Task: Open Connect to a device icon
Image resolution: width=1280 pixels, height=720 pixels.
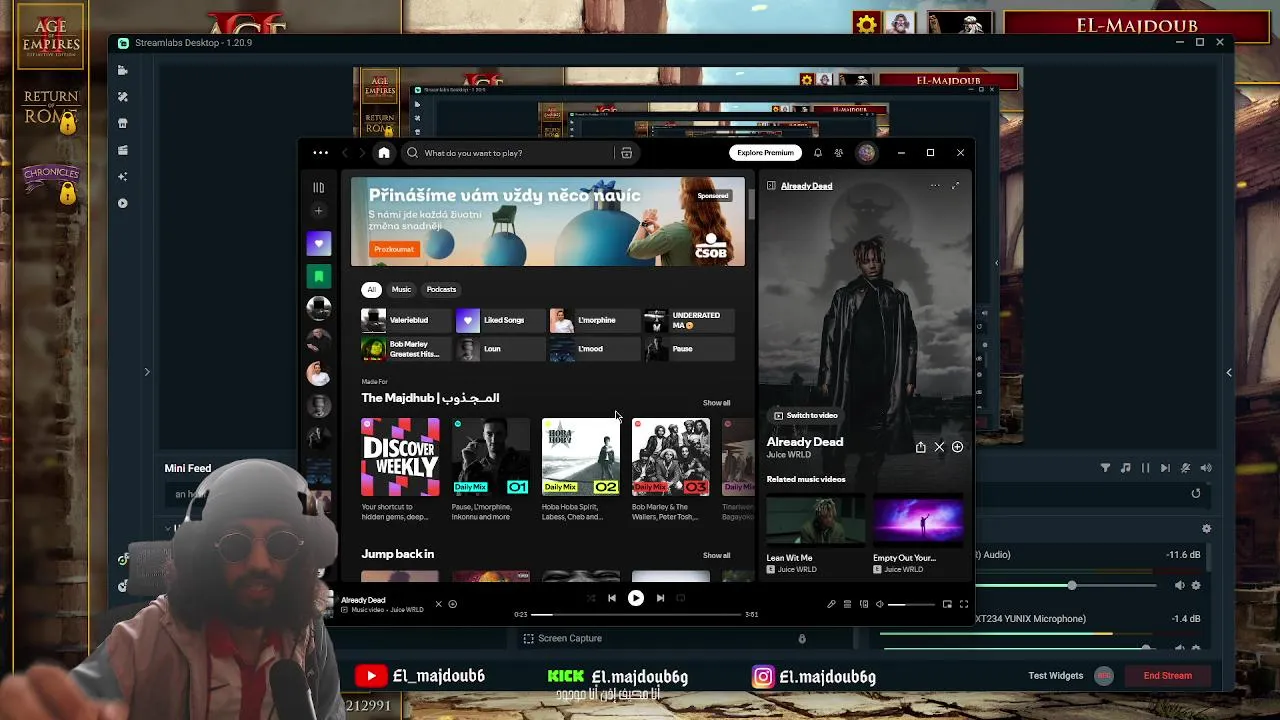Action: point(864,604)
